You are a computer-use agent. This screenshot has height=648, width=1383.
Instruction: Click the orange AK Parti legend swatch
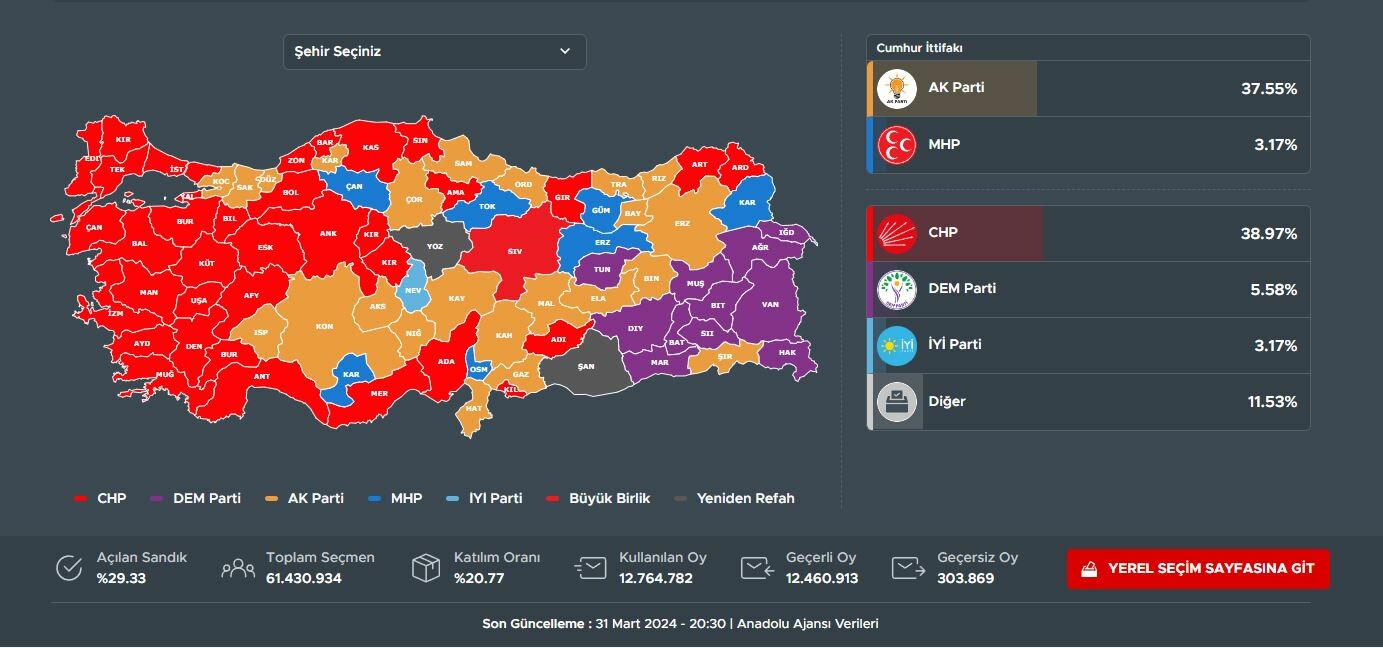click(272, 499)
